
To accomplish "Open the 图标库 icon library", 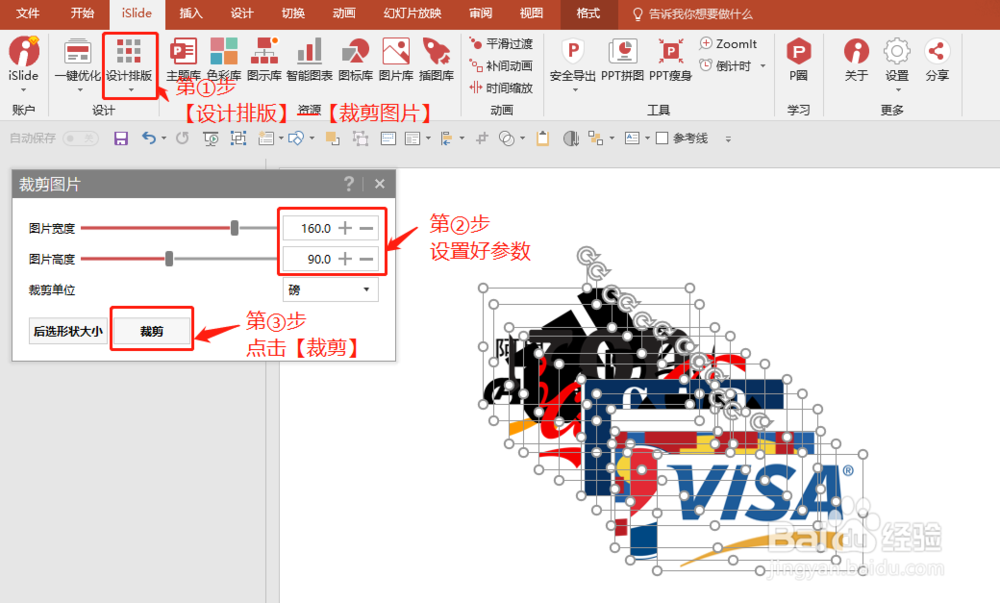I will coord(355,59).
